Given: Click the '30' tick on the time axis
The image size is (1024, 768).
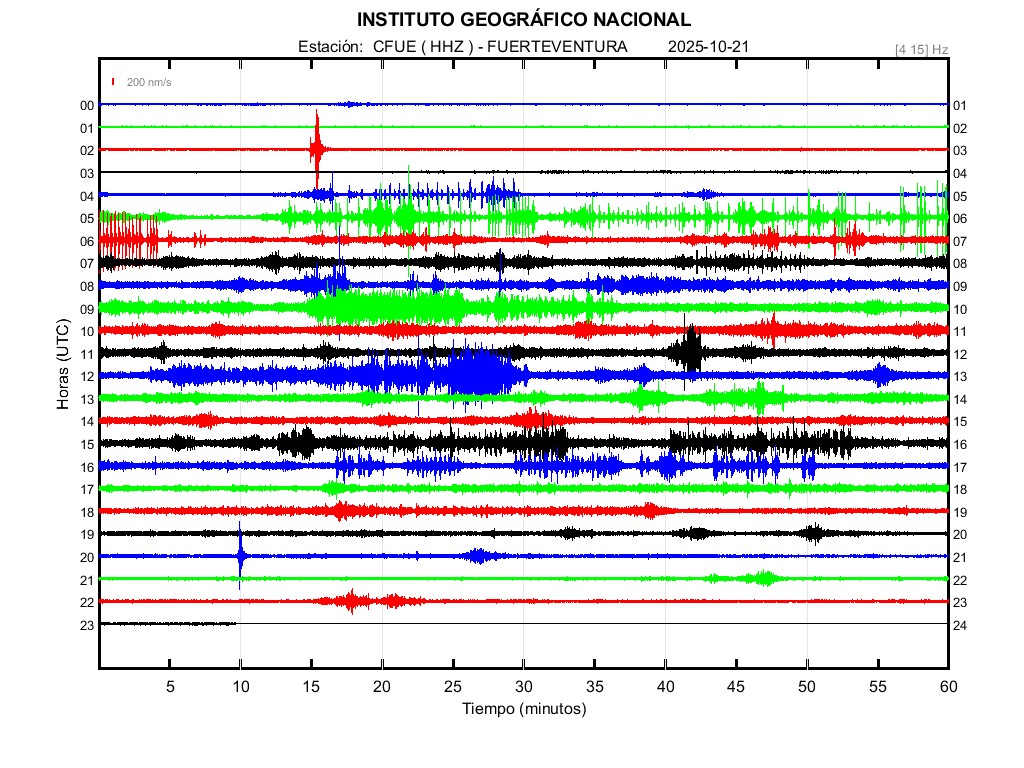Looking at the screenshot, I should pos(524,686).
